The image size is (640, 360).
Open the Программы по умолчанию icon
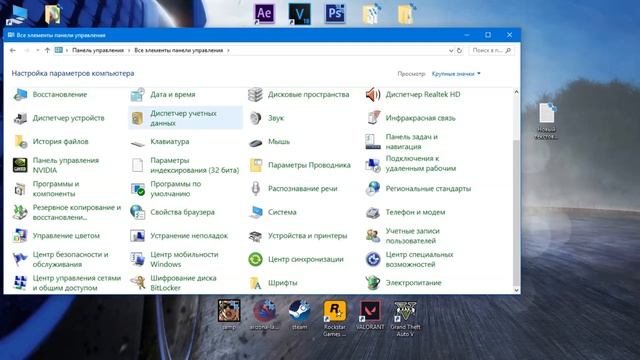(x=138, y=189)
